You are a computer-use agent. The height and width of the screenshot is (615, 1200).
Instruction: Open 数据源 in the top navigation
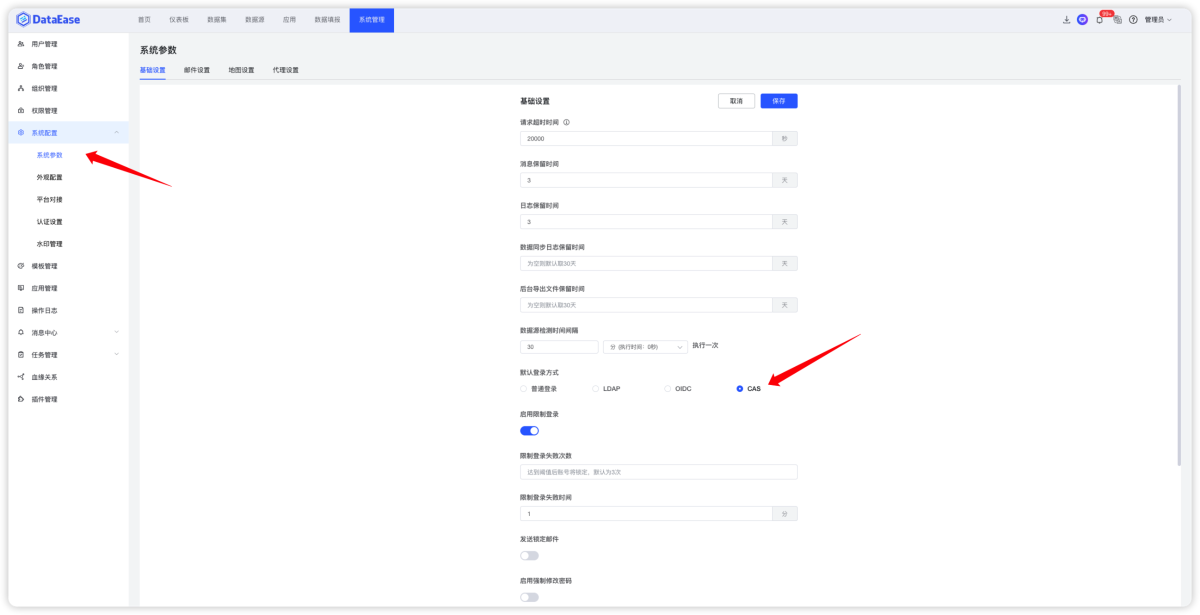[255, 19]
